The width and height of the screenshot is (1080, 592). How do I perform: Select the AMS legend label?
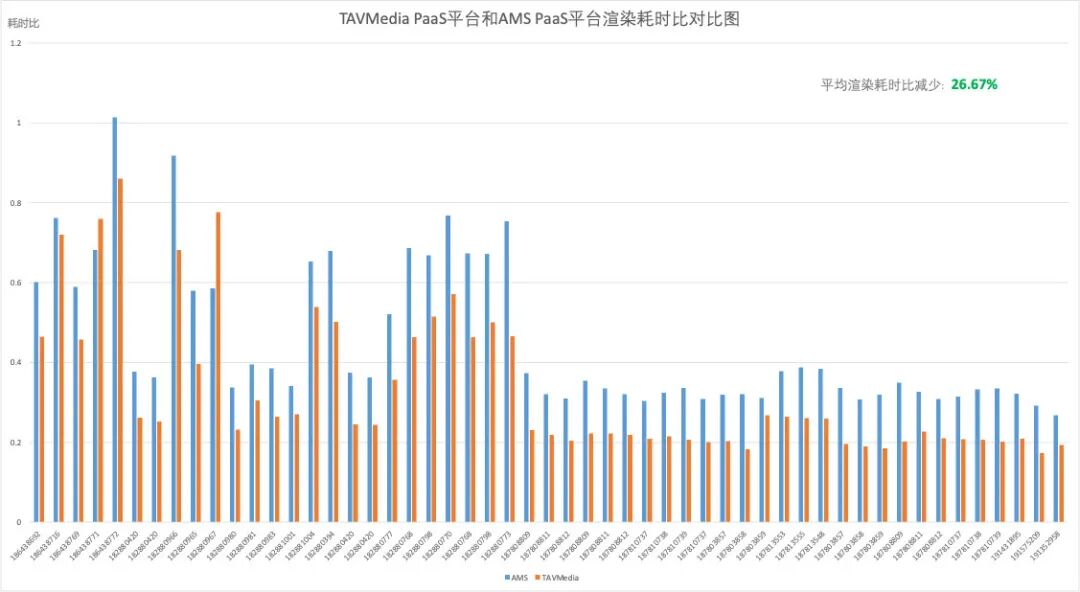pyautogui.click(x=519, y=578)
